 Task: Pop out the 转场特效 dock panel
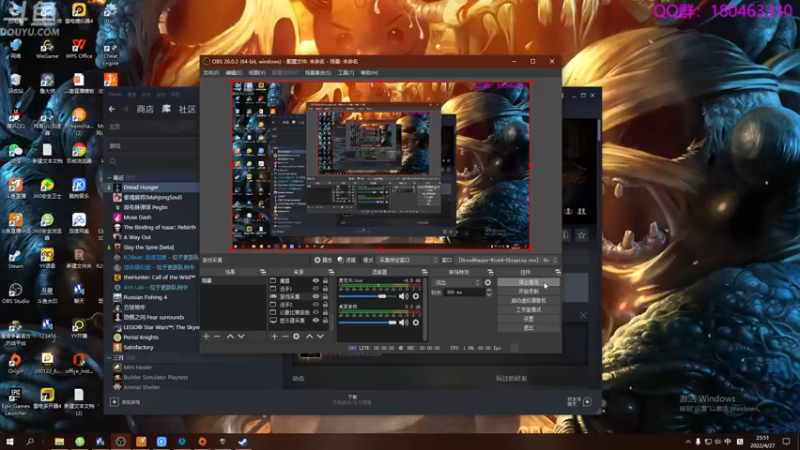coord(490,272)
